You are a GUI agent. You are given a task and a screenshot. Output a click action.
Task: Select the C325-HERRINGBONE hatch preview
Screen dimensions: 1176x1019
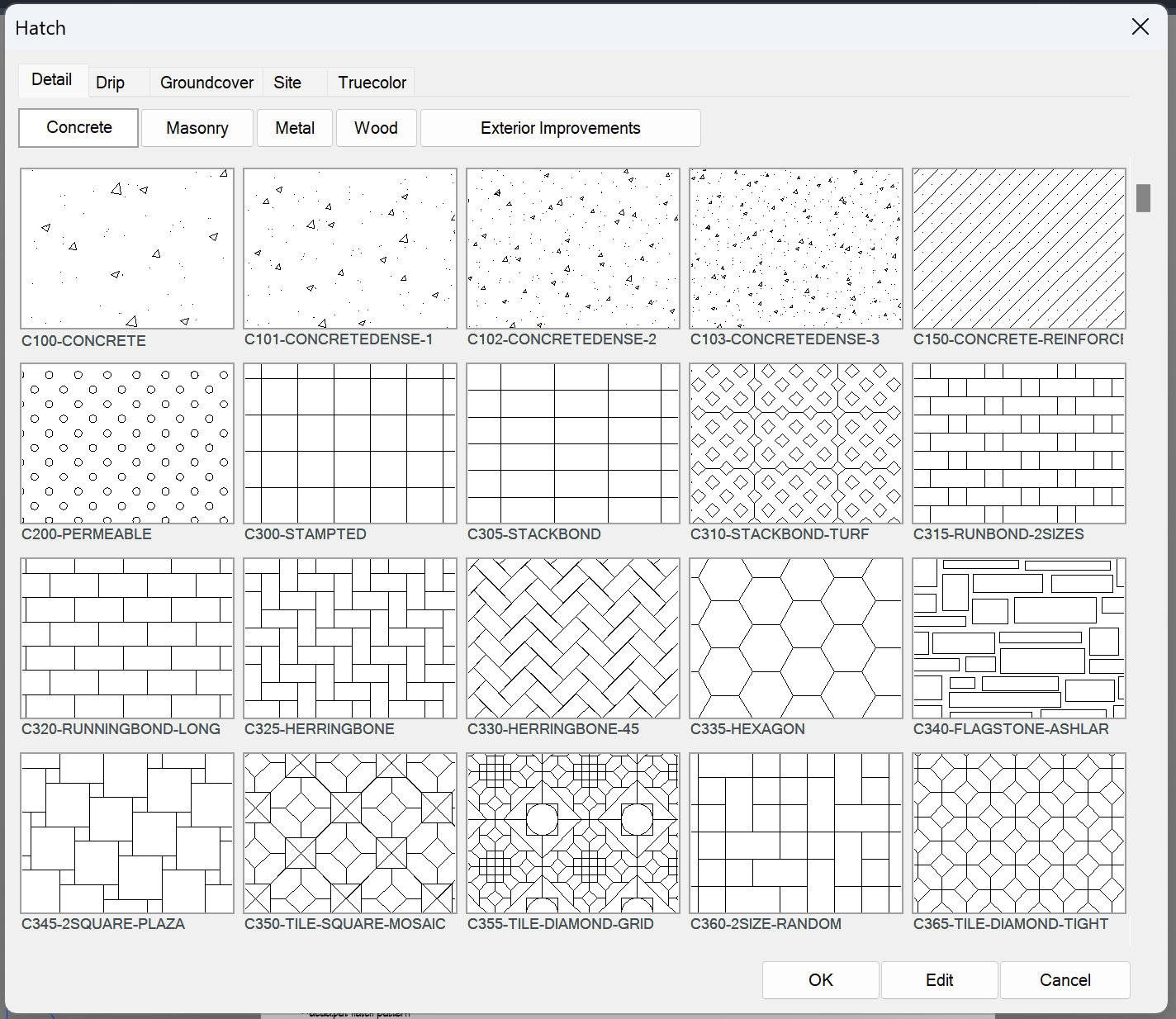[350, 638]
